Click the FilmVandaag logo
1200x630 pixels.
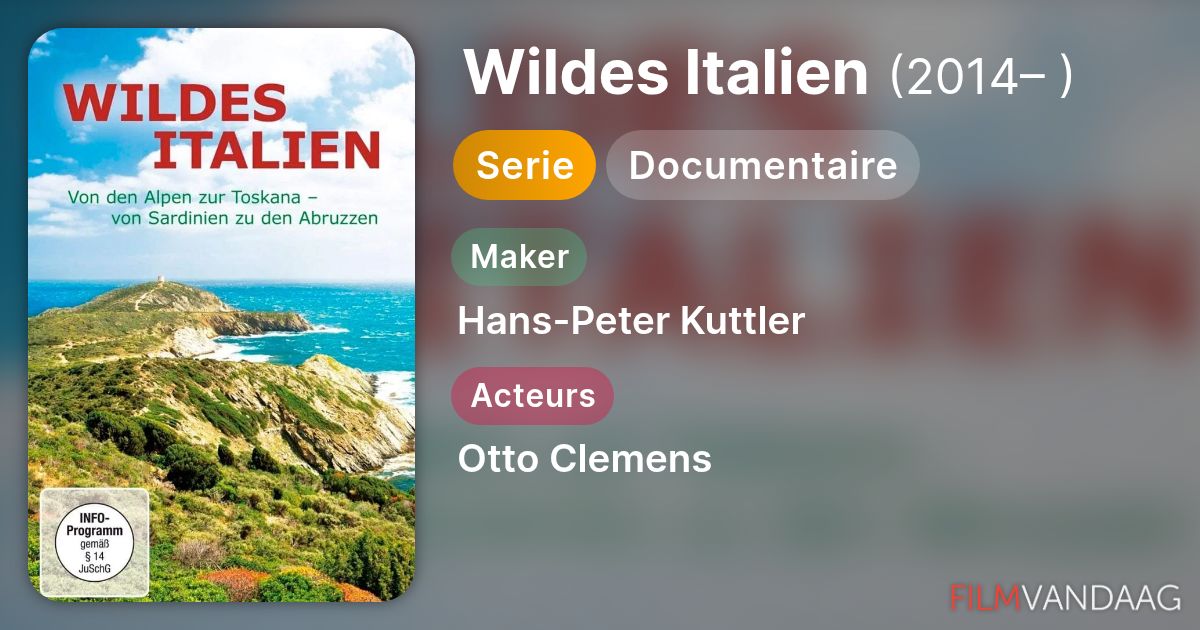click(1065, 597)
